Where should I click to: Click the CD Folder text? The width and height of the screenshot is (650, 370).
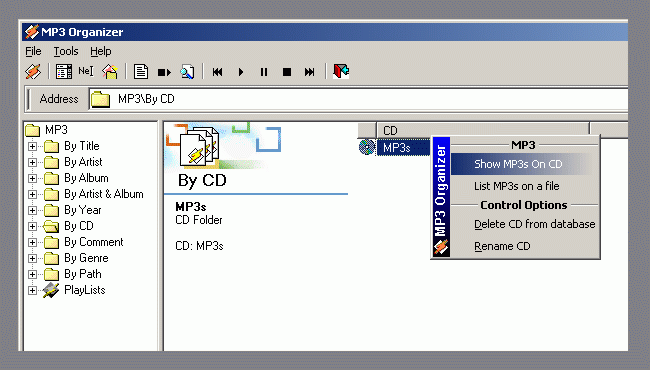tap(199, 220)
